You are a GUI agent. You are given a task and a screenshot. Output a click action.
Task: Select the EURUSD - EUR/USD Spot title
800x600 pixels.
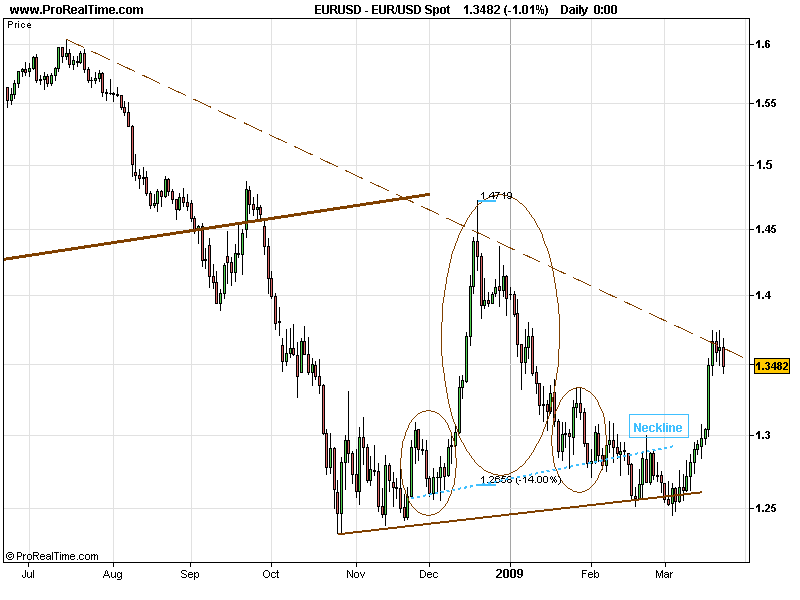tap(382, 9)
